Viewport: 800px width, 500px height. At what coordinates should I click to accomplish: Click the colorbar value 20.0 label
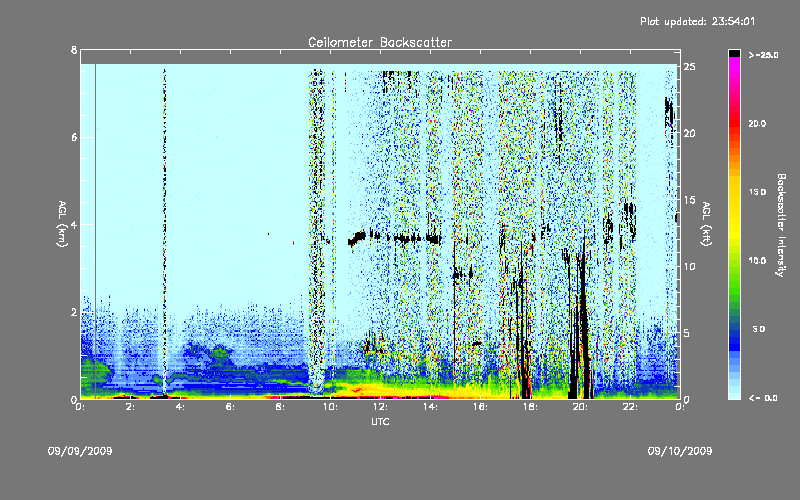[x=757, y=124]
